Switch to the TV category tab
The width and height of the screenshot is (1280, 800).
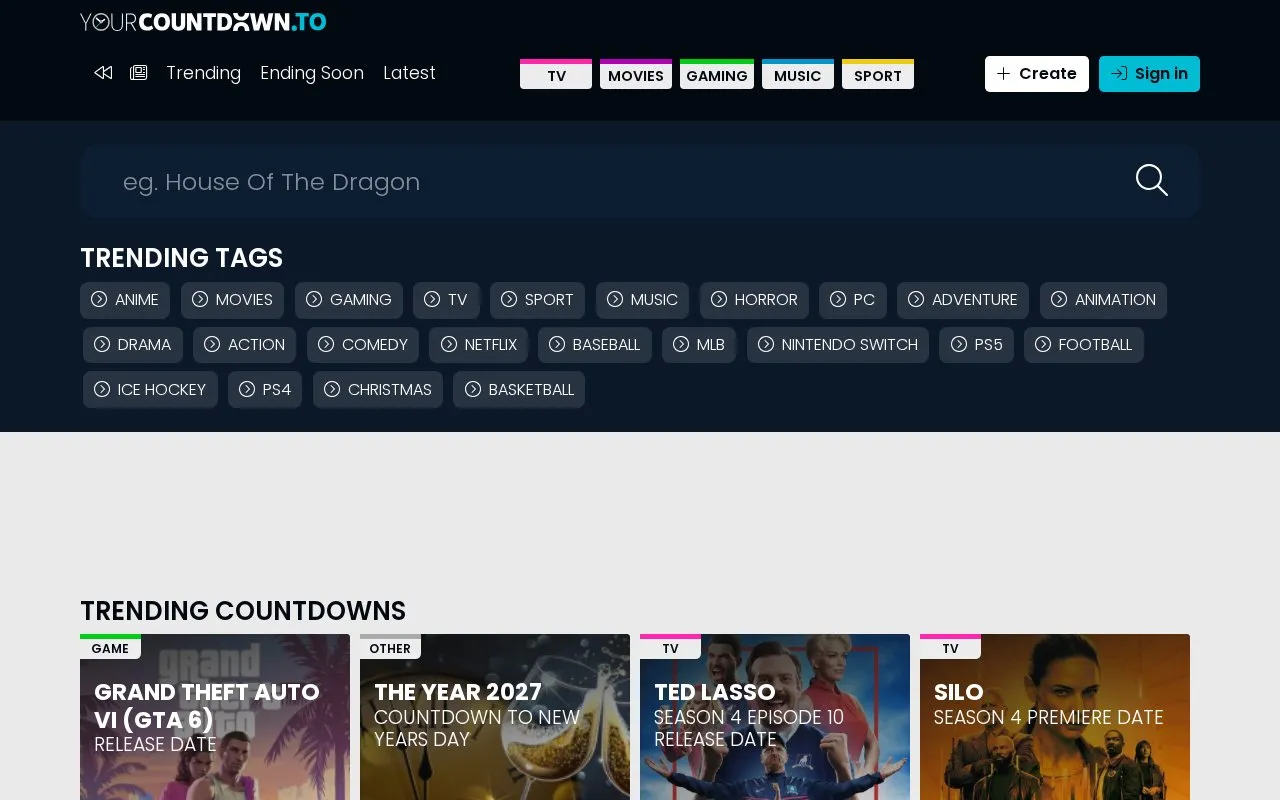coord(556,75)
